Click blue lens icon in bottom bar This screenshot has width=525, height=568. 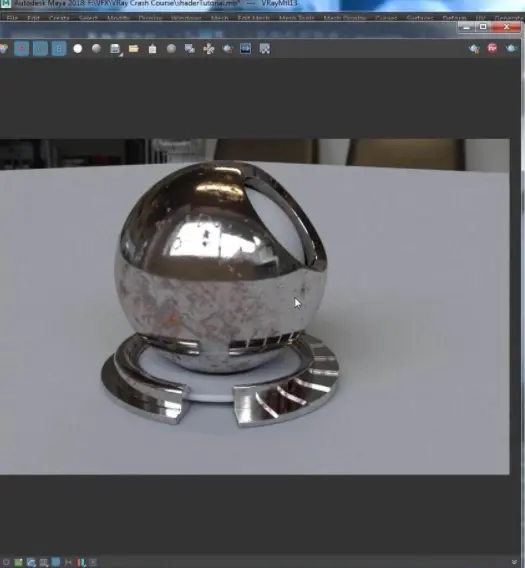31,562
